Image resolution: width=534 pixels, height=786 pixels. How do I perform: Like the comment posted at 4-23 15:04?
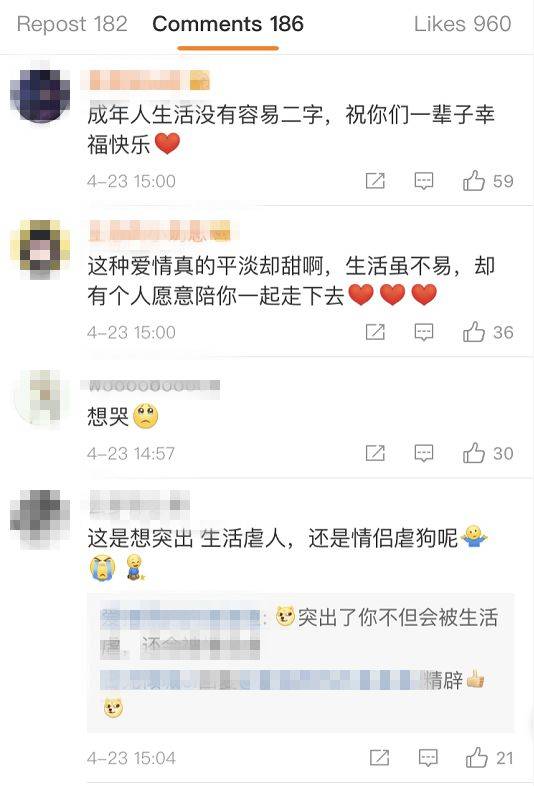point(477,757)
